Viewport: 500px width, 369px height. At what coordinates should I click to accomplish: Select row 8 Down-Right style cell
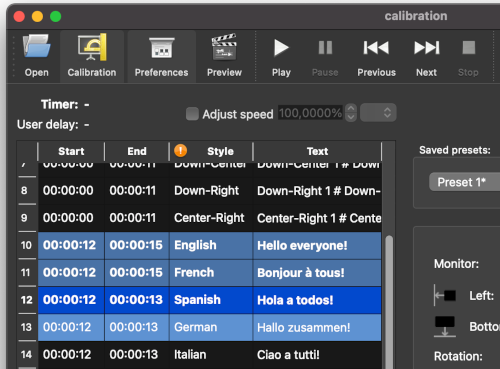(211, 191)
